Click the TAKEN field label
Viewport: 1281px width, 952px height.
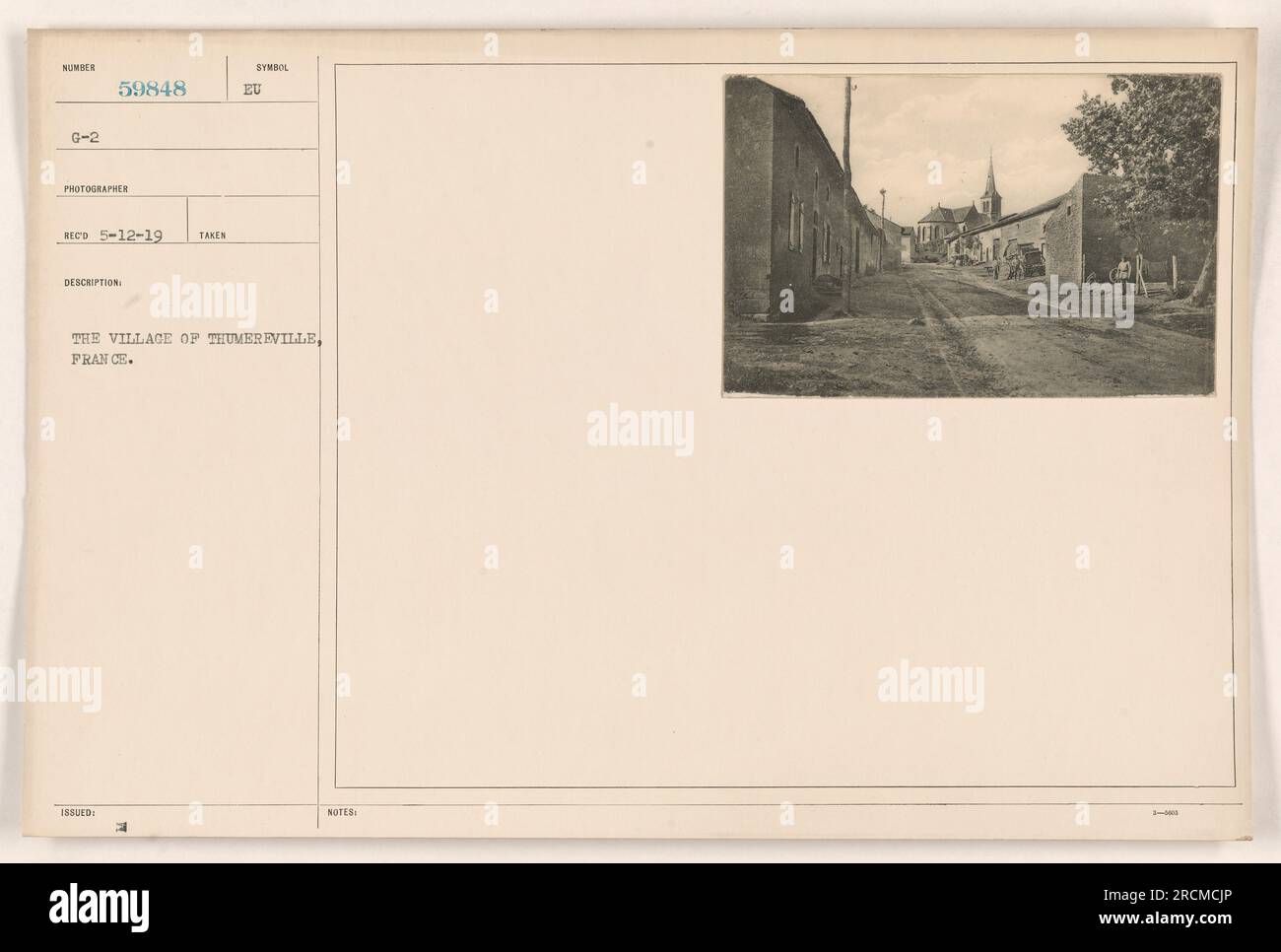pos(212,236)
